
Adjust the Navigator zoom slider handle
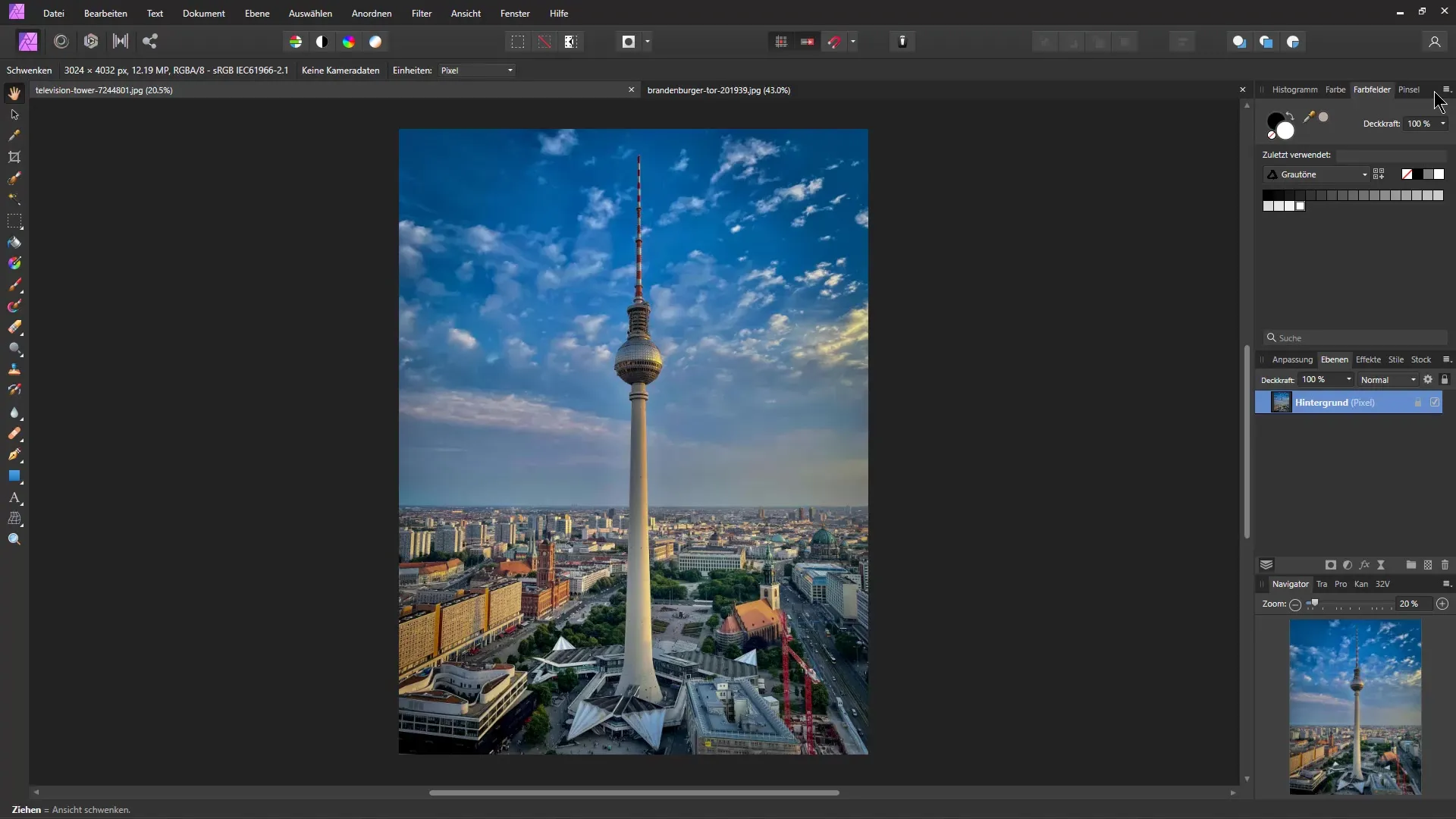tap(1315, 604)
